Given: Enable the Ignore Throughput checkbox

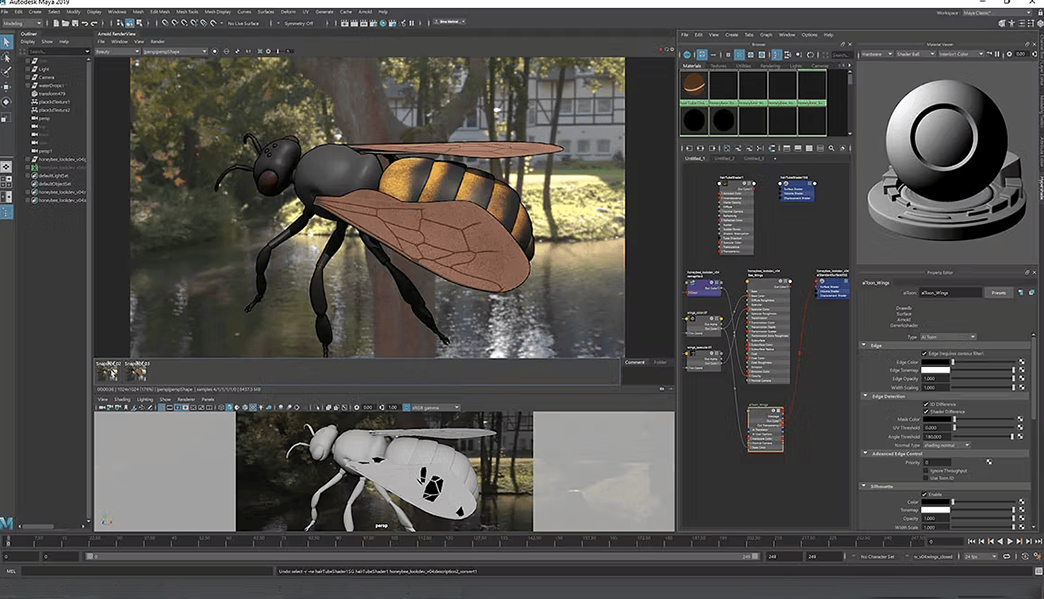Looking at the screenshot, I should tap(925, 471).
